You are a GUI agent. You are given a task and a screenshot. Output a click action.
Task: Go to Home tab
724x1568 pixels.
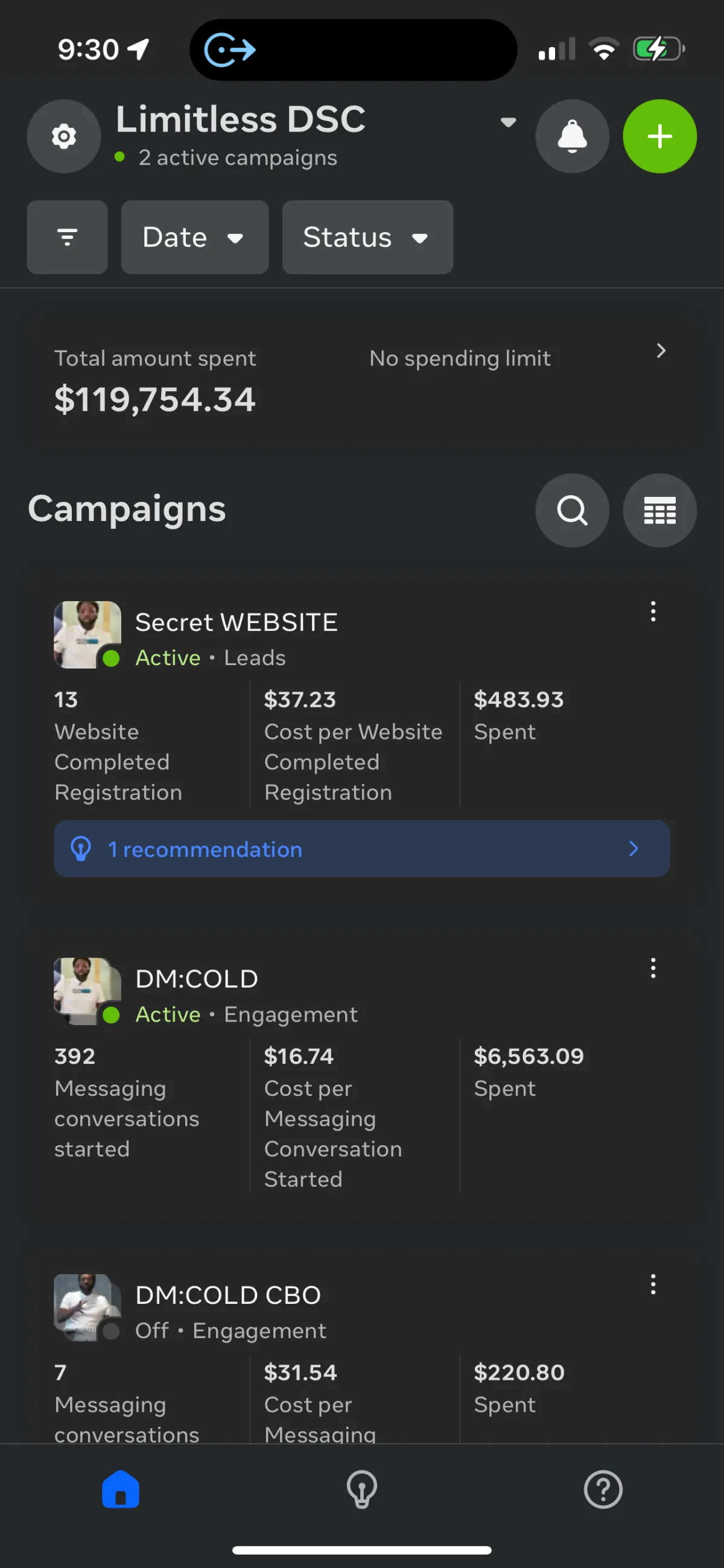pos(121,1490)
